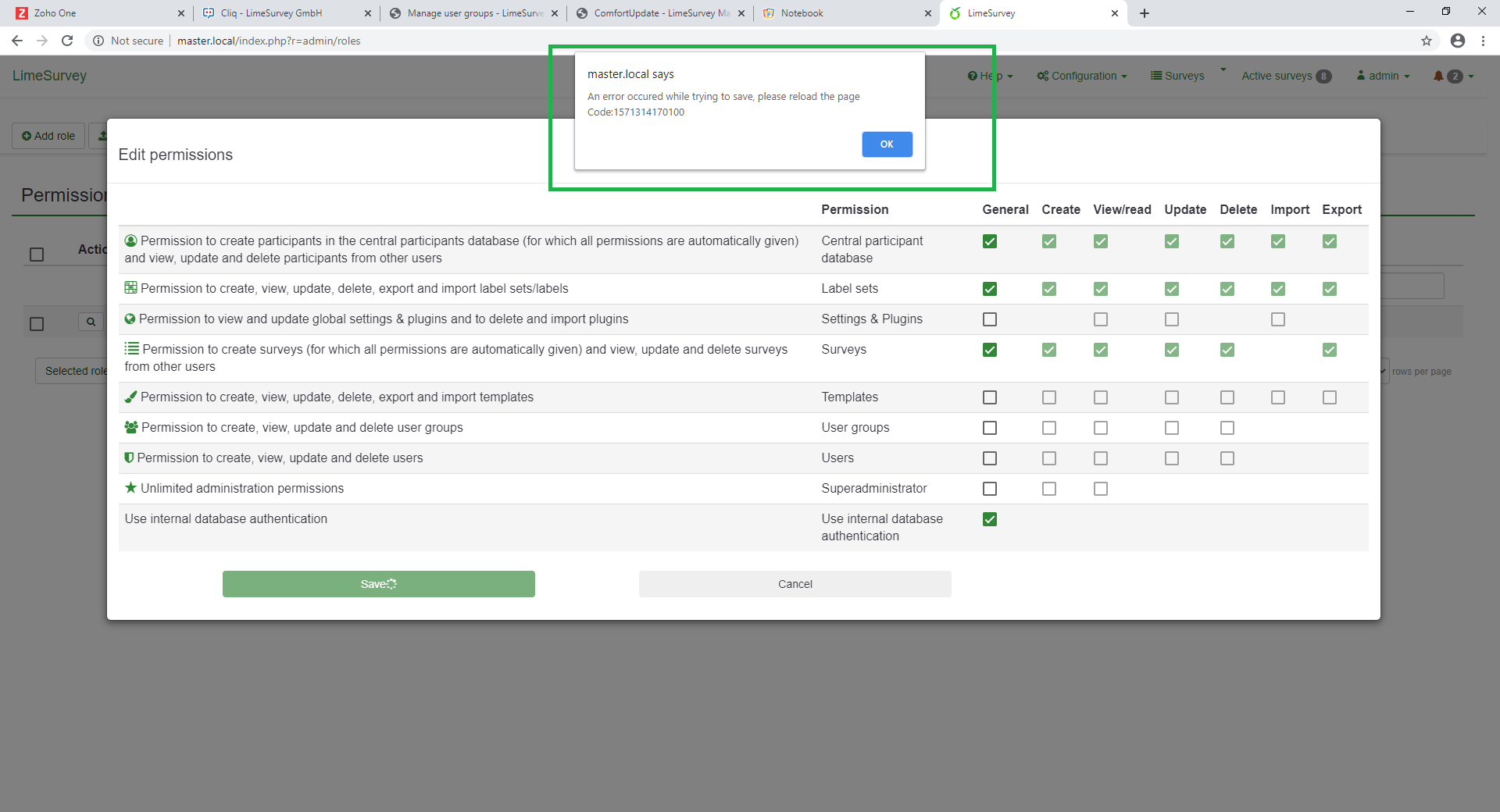Click the notifications bell icon
The image size is (1500, 812).
pos(1438,76)
